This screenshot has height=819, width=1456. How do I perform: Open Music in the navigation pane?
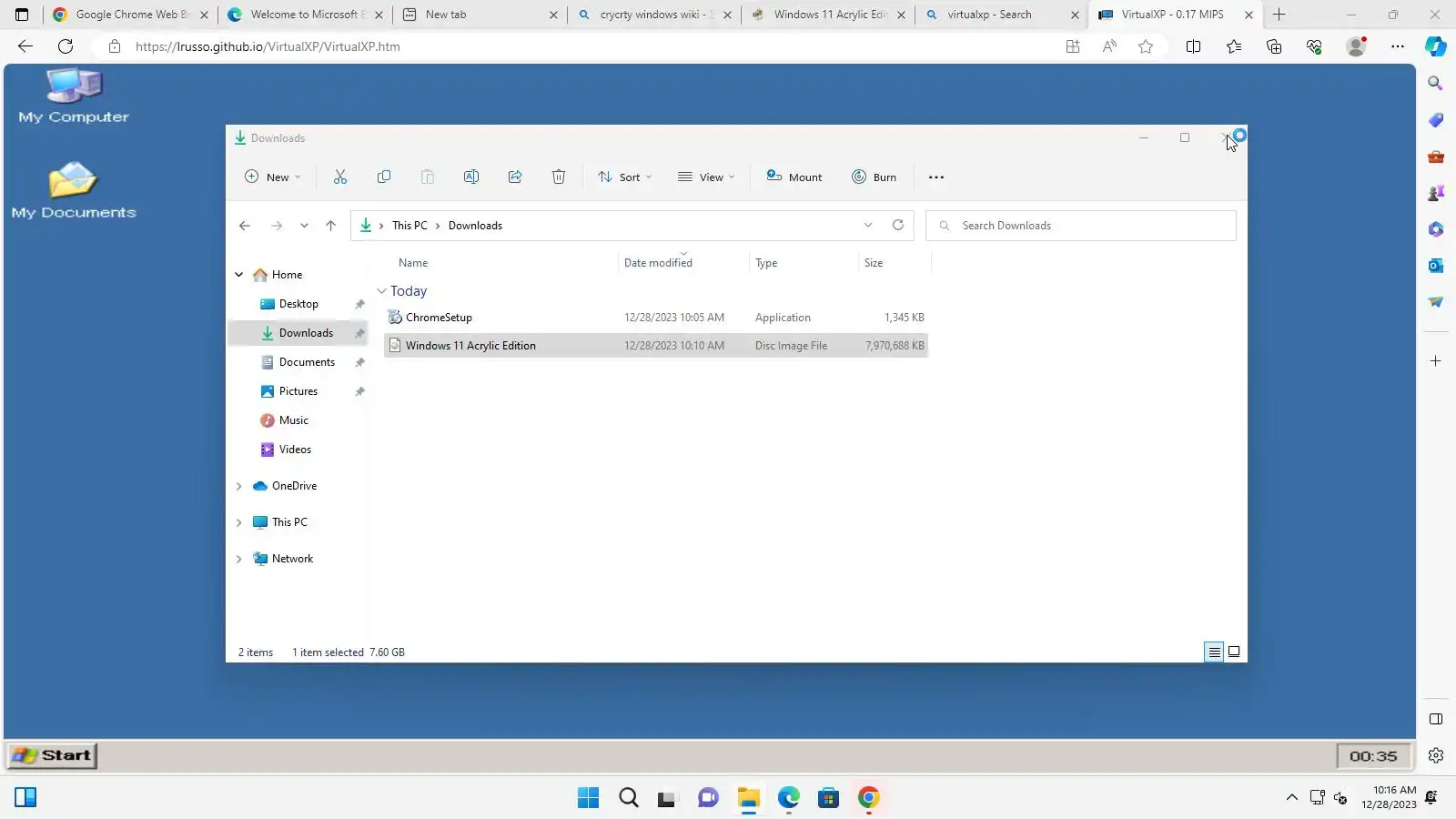point(294,420)
